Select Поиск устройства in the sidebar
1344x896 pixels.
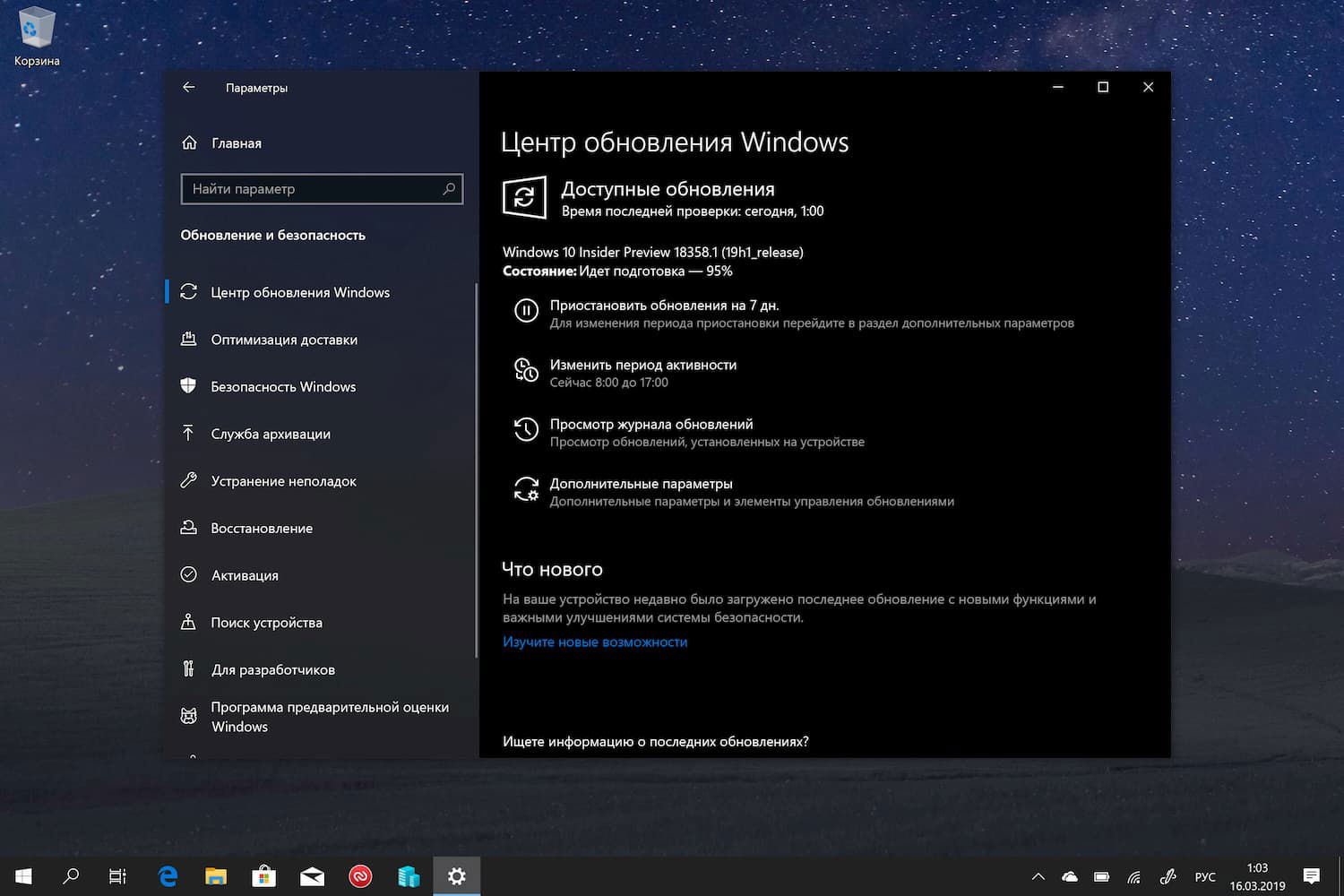click(x=266, y=622)
